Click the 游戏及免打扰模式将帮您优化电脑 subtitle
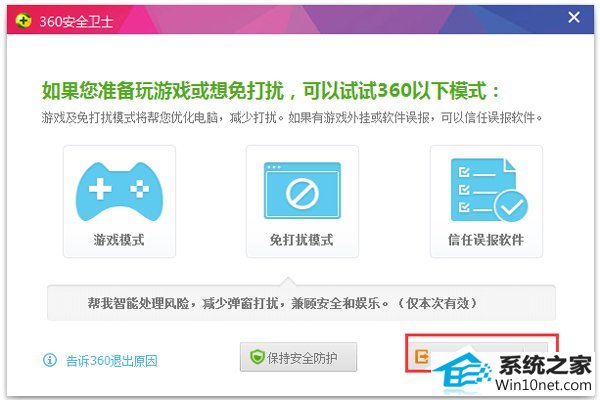This screenshot has height=400, width=600. click(292, 117)
